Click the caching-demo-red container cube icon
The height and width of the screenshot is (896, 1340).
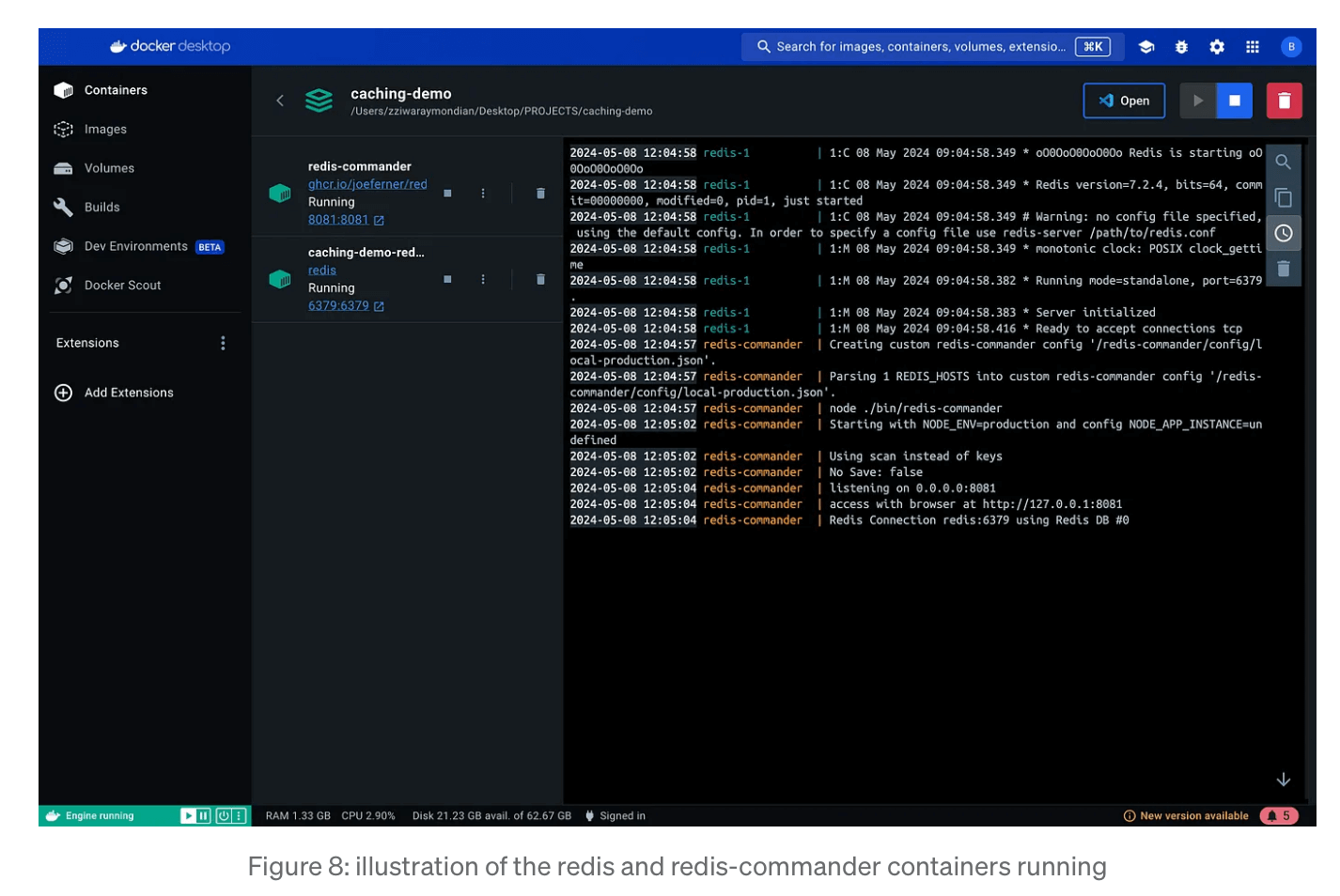280,279
